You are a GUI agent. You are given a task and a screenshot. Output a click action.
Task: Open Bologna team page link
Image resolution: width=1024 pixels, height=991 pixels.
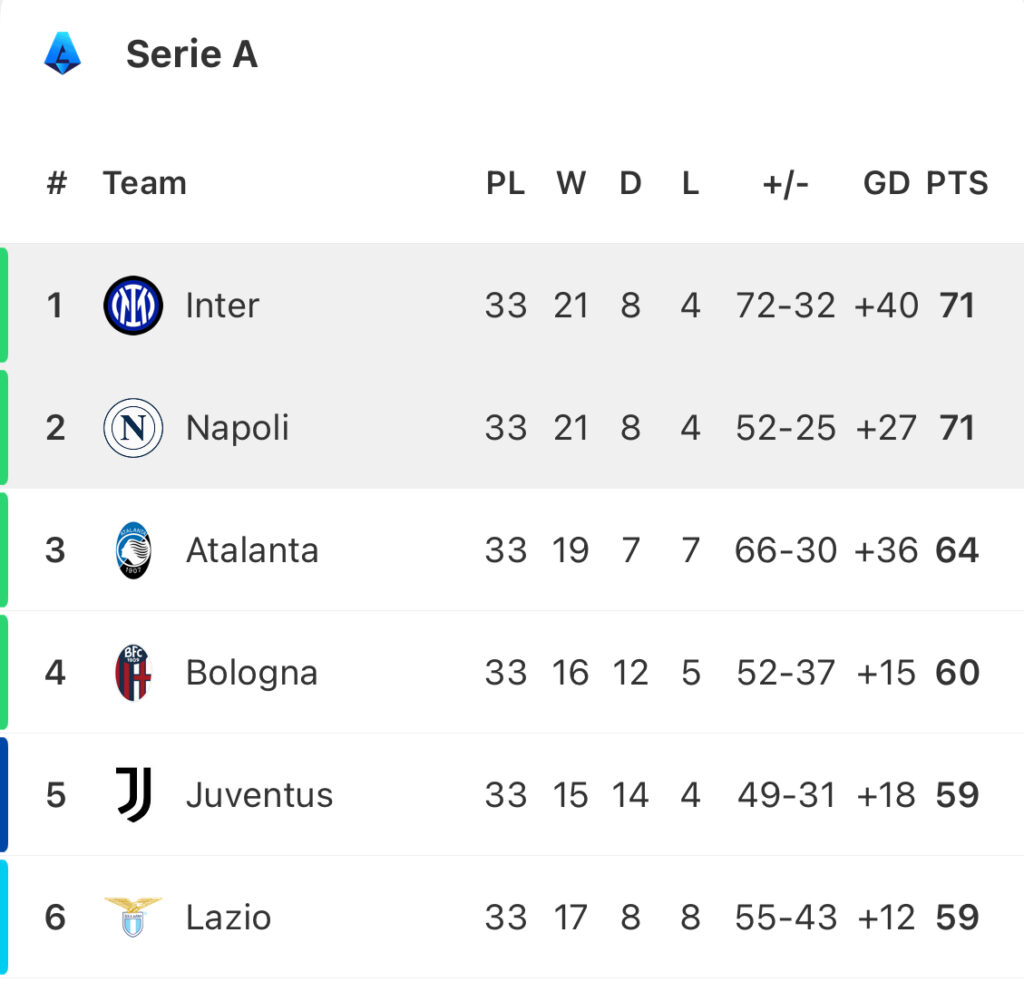[251, 674]
